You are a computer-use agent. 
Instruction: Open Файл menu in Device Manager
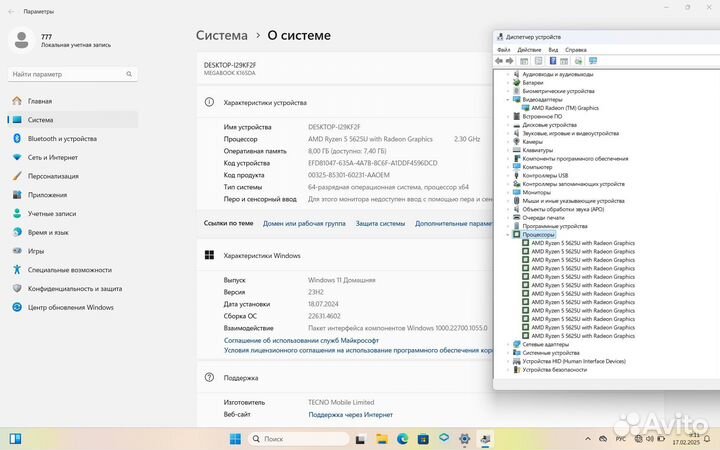point(504,50)
